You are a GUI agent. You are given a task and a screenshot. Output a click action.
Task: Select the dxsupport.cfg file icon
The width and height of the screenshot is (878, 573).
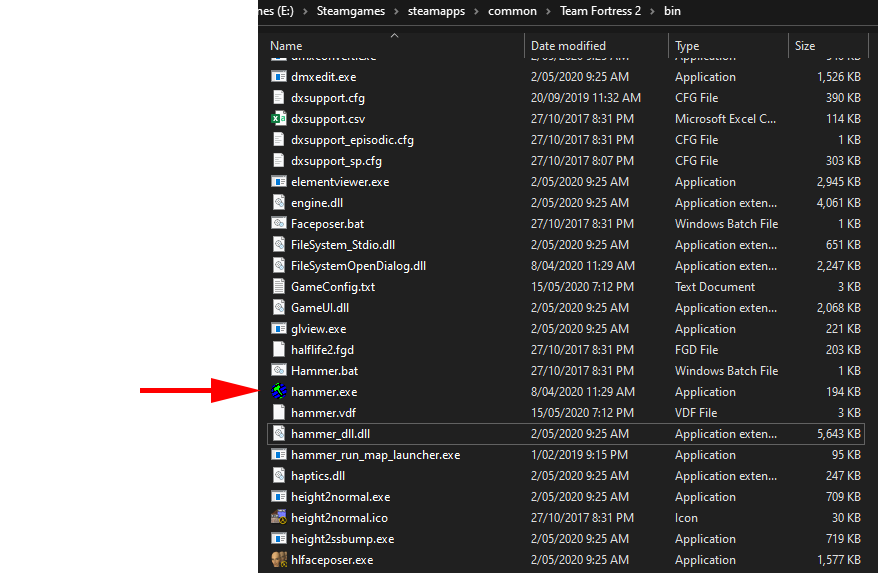tap(279, 97)
